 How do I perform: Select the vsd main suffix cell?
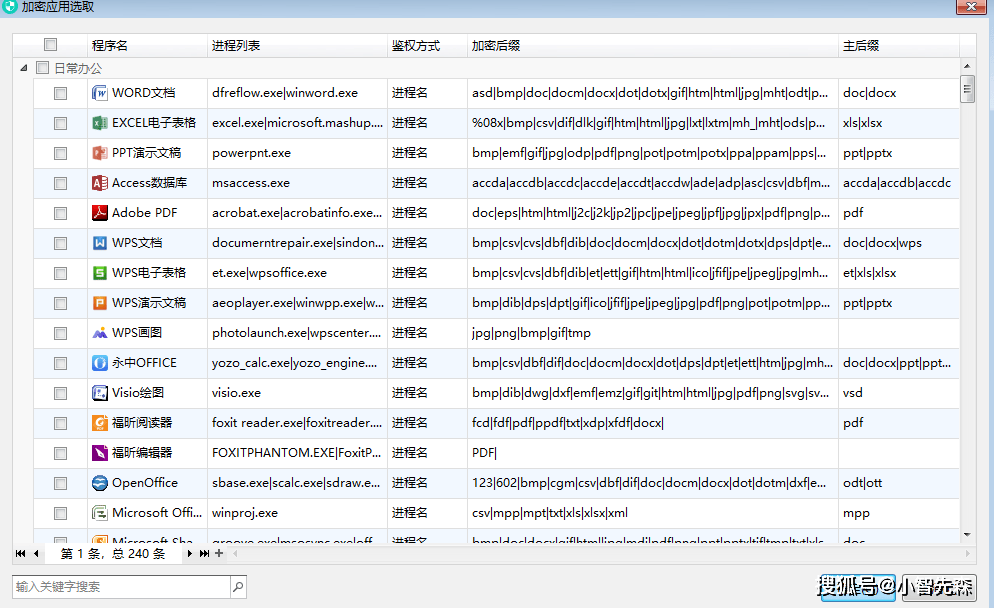click(899, 393)
